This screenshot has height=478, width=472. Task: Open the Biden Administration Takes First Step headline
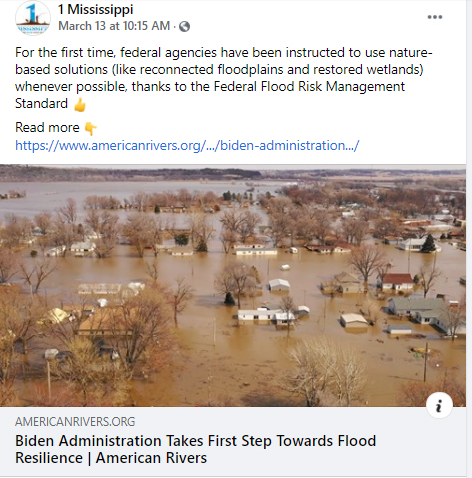[195, 449]
